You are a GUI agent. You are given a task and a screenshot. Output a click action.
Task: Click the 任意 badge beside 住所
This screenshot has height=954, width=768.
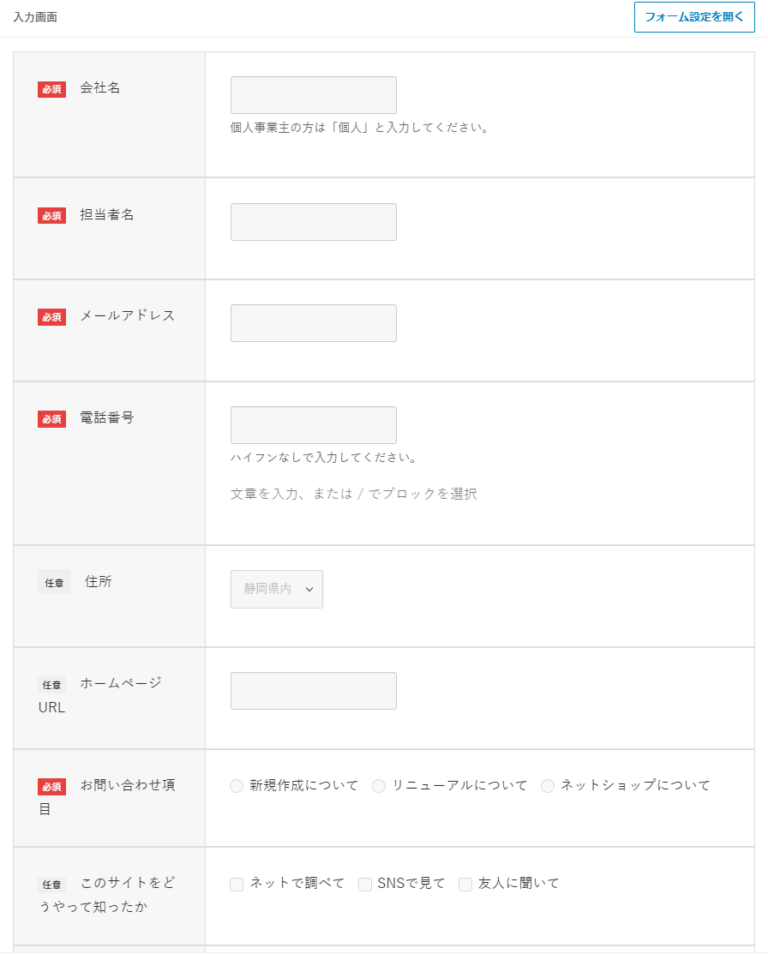click(x=53, y=581)
